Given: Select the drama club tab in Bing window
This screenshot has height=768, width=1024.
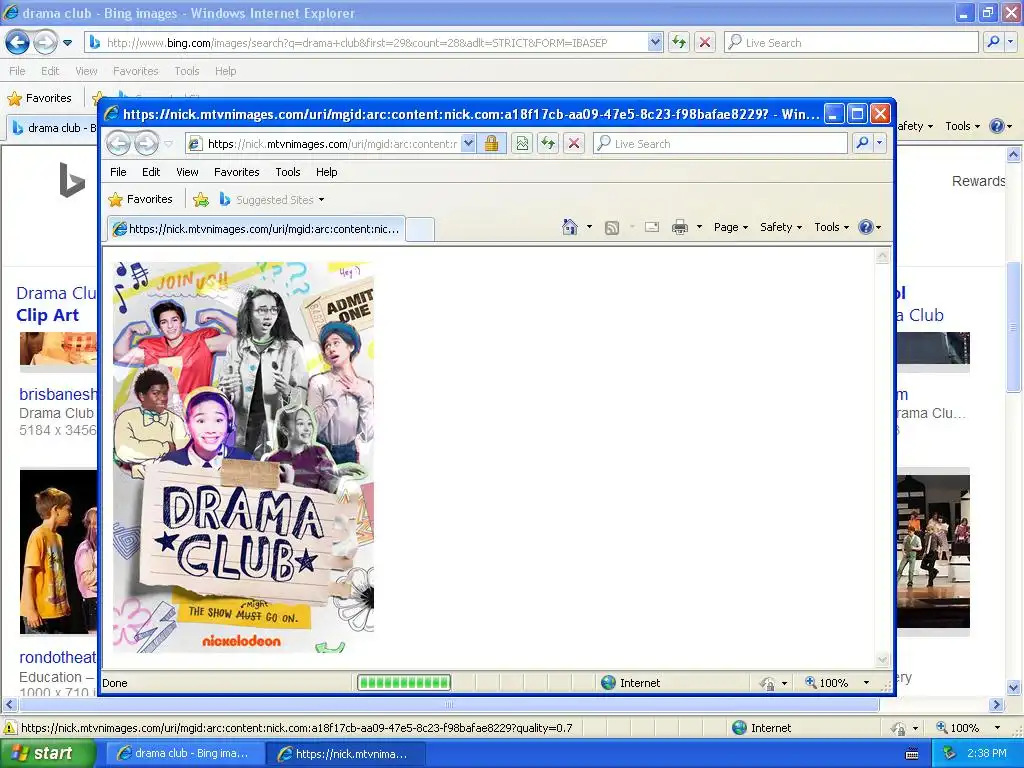Looking at the screenshot, I should (x=54, y=128).
